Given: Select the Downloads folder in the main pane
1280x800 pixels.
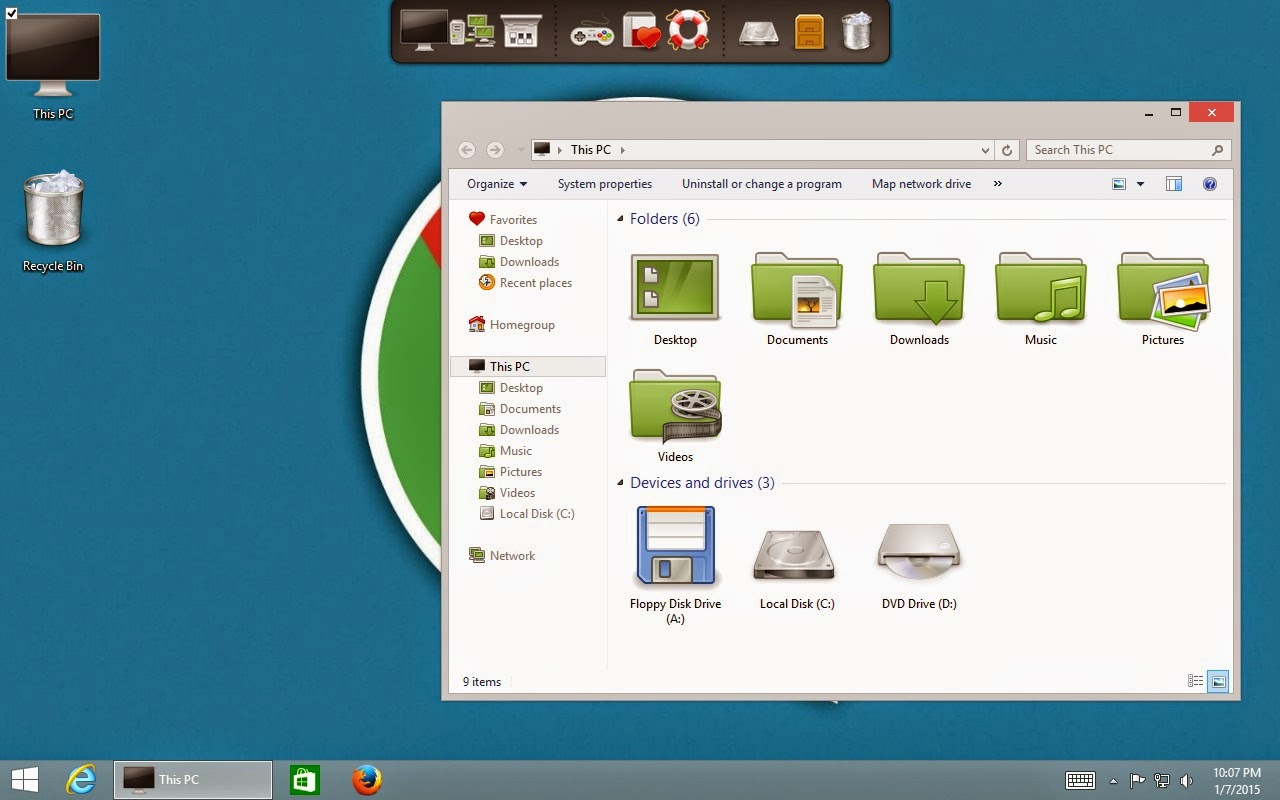Looking at the screenshot, I should [919, 288].
